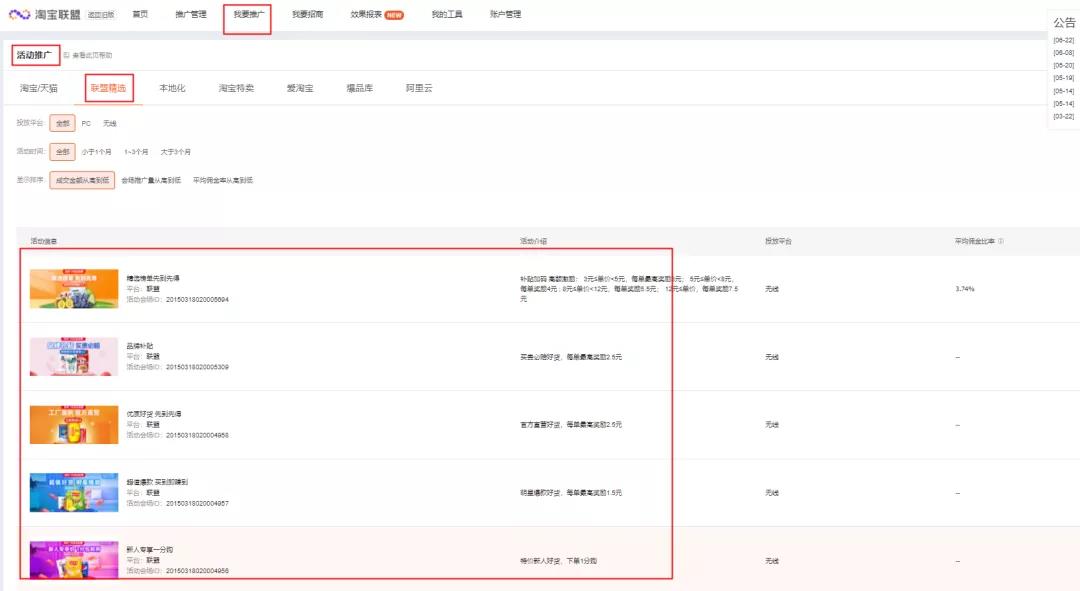This screenshot has width=1080, height=591.
Task: Click 无线 in the 新人专享一分购 row
Action: 771,561
